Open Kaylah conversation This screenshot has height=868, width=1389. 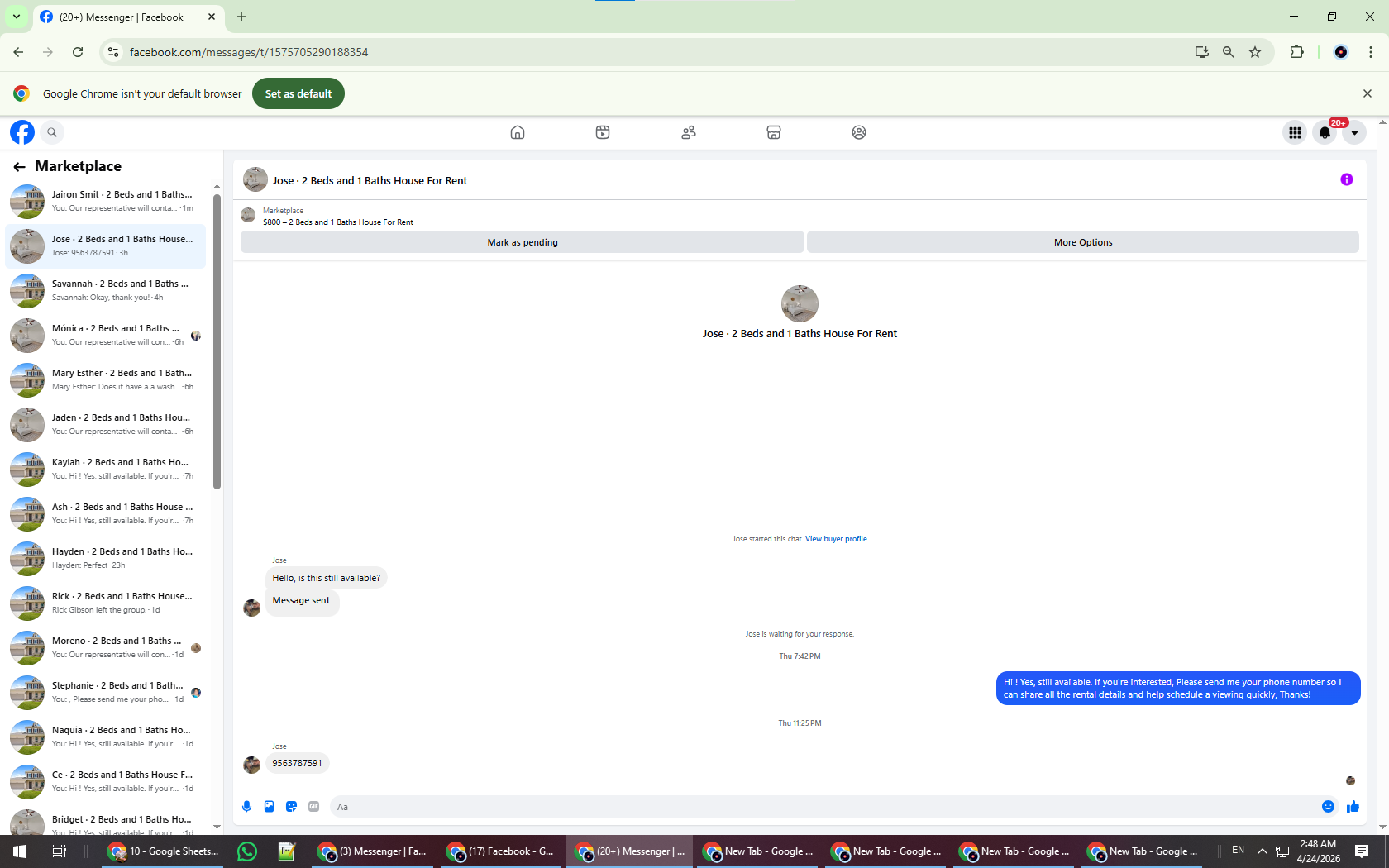point(106,469)
